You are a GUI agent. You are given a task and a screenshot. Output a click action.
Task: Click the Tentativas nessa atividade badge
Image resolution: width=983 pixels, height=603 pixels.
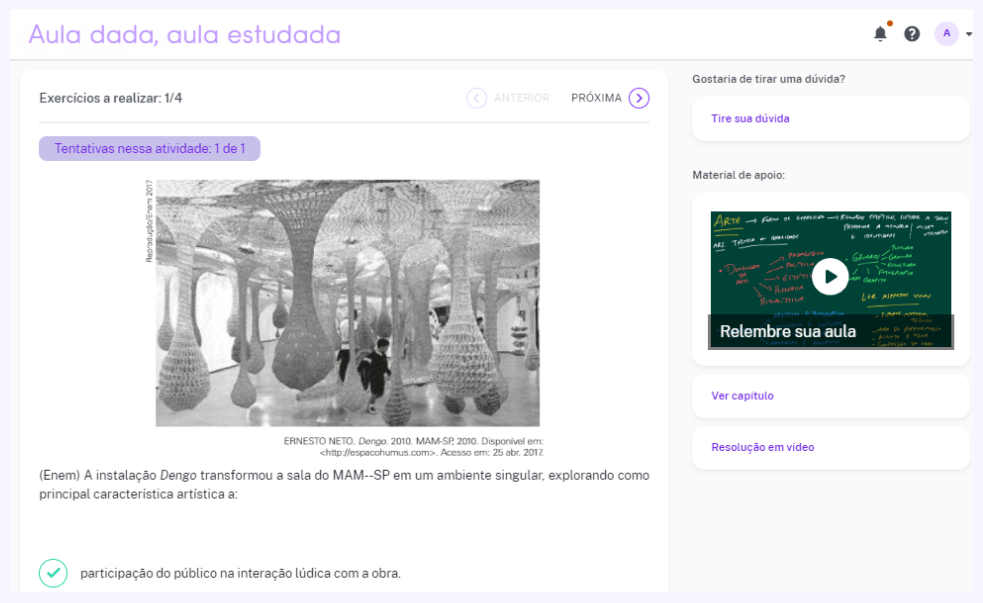[x=149, y=149]
